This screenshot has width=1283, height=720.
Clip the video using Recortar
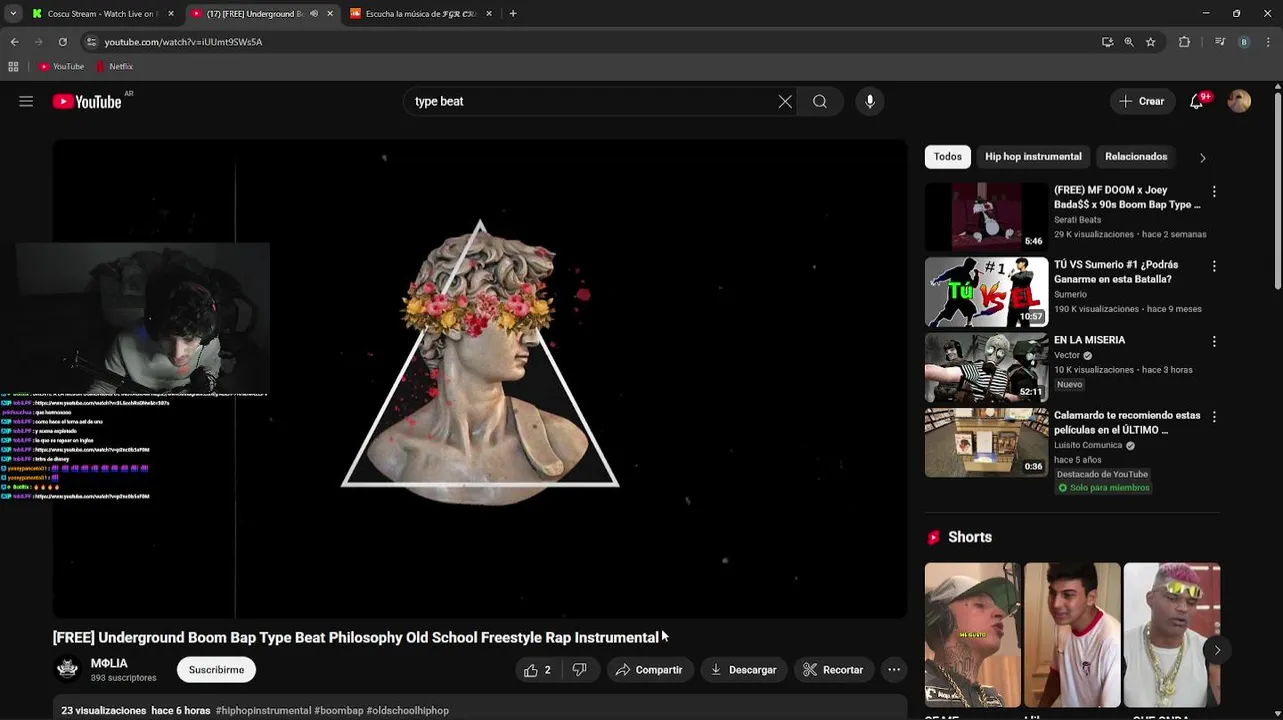point(834,670)
